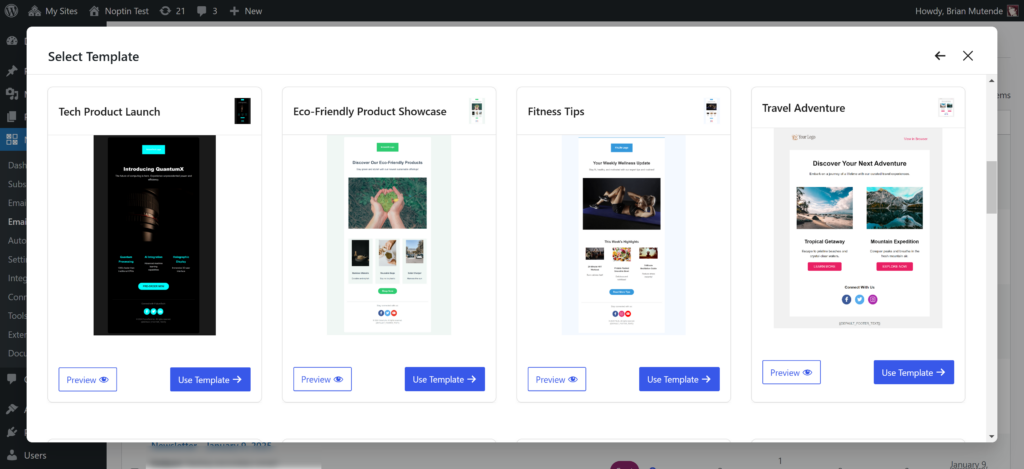Click the New content button
The width and height of the screenshot is (1024, 469).
coord(246,11)
